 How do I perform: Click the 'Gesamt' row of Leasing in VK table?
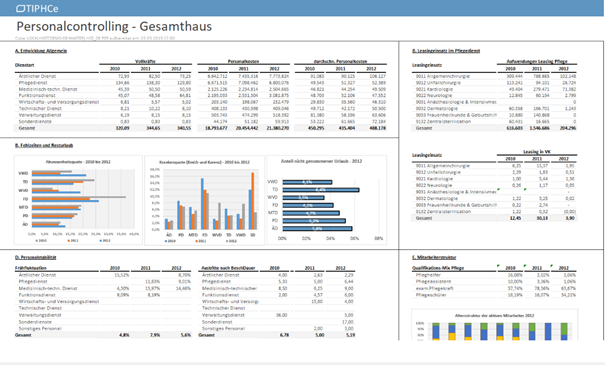pyautogui.click(x=494, y=218)
